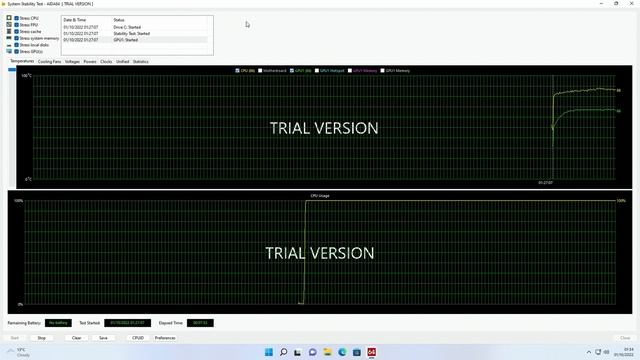Click the monitor icon beside Stress GPU(s)

(x=9, y=51)
